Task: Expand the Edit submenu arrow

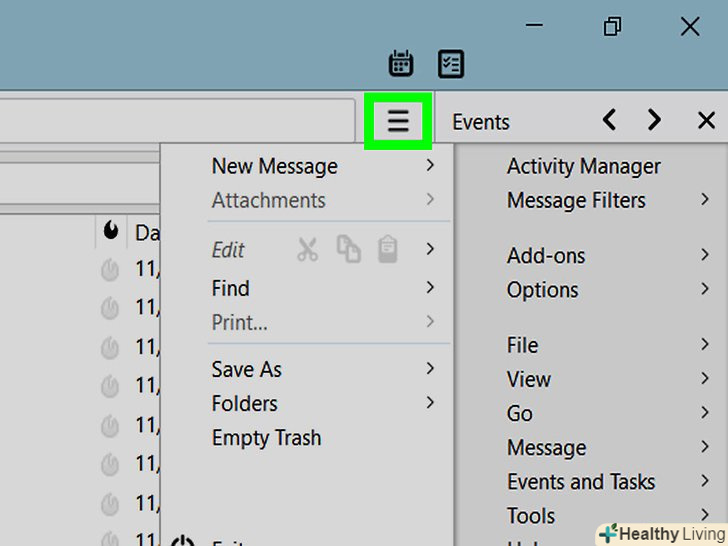Action: 430,249
